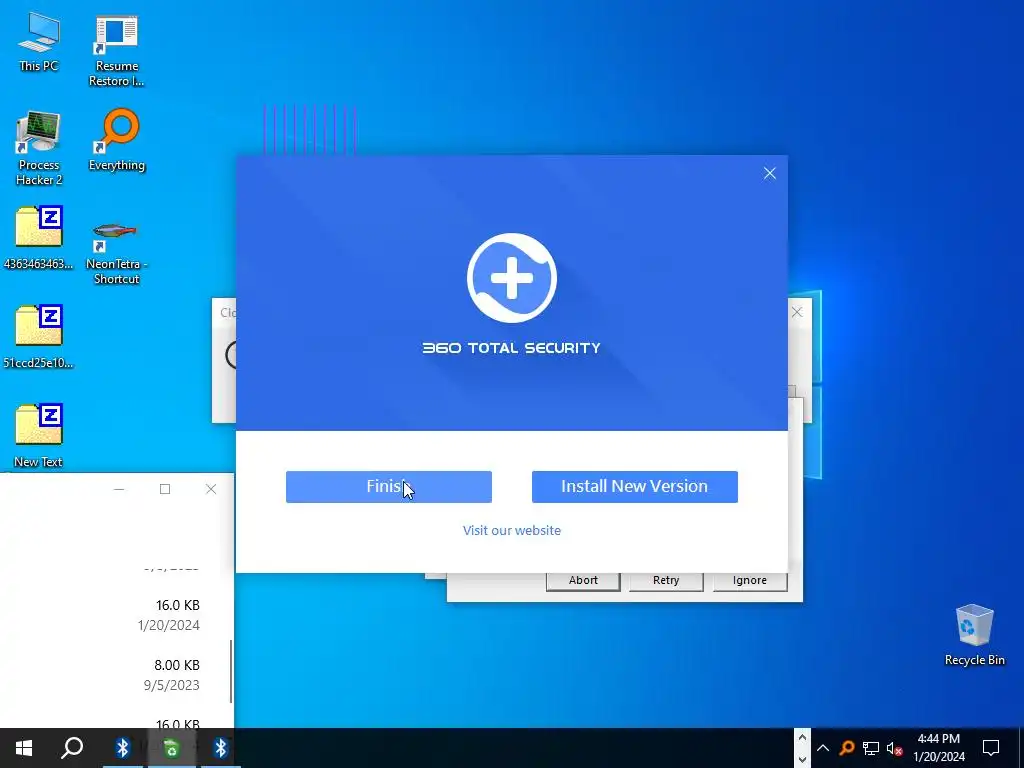This screenshot has height=768, width=1024.
Task: Click Retry in the background error dialog
Action: coord(666,581)
